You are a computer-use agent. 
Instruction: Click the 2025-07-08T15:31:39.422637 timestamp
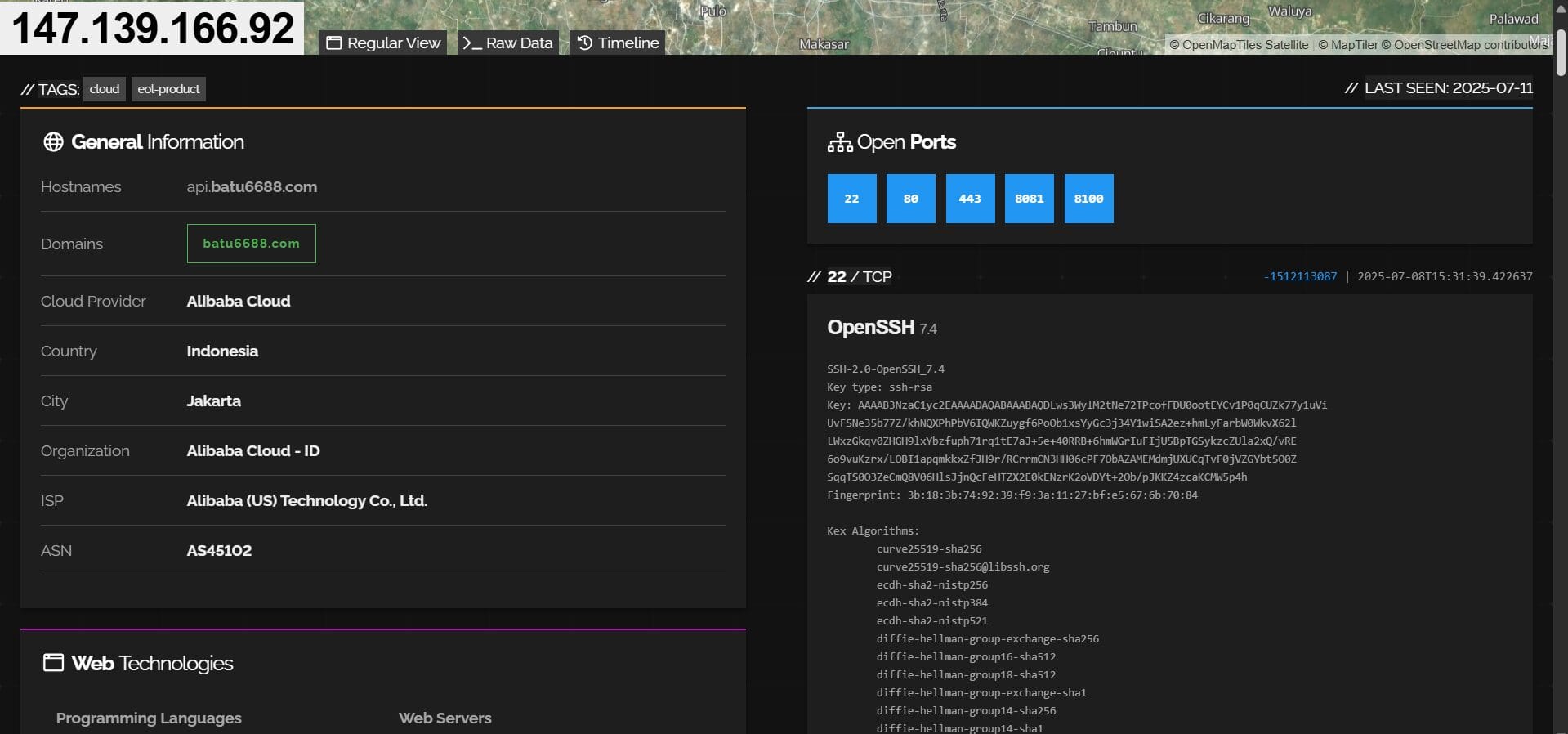[x=1445, y=276]
